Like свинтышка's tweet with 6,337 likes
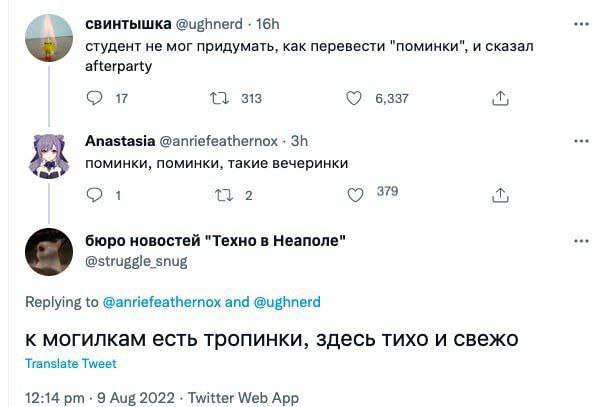This screenshot has height=407, width=606. [x=353, y=98]
